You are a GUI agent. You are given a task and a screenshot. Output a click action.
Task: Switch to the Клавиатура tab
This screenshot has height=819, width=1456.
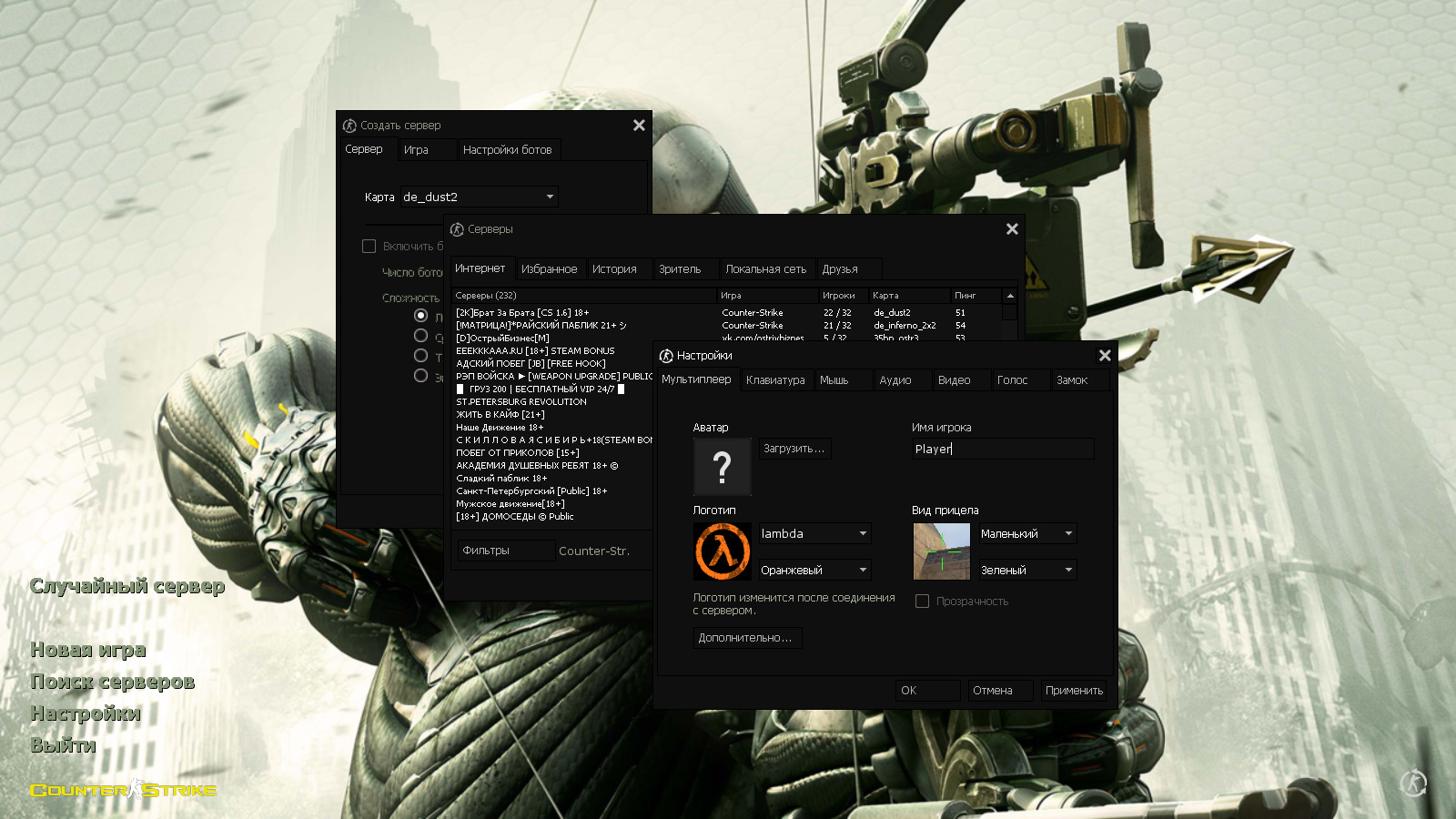coord(775,380)
